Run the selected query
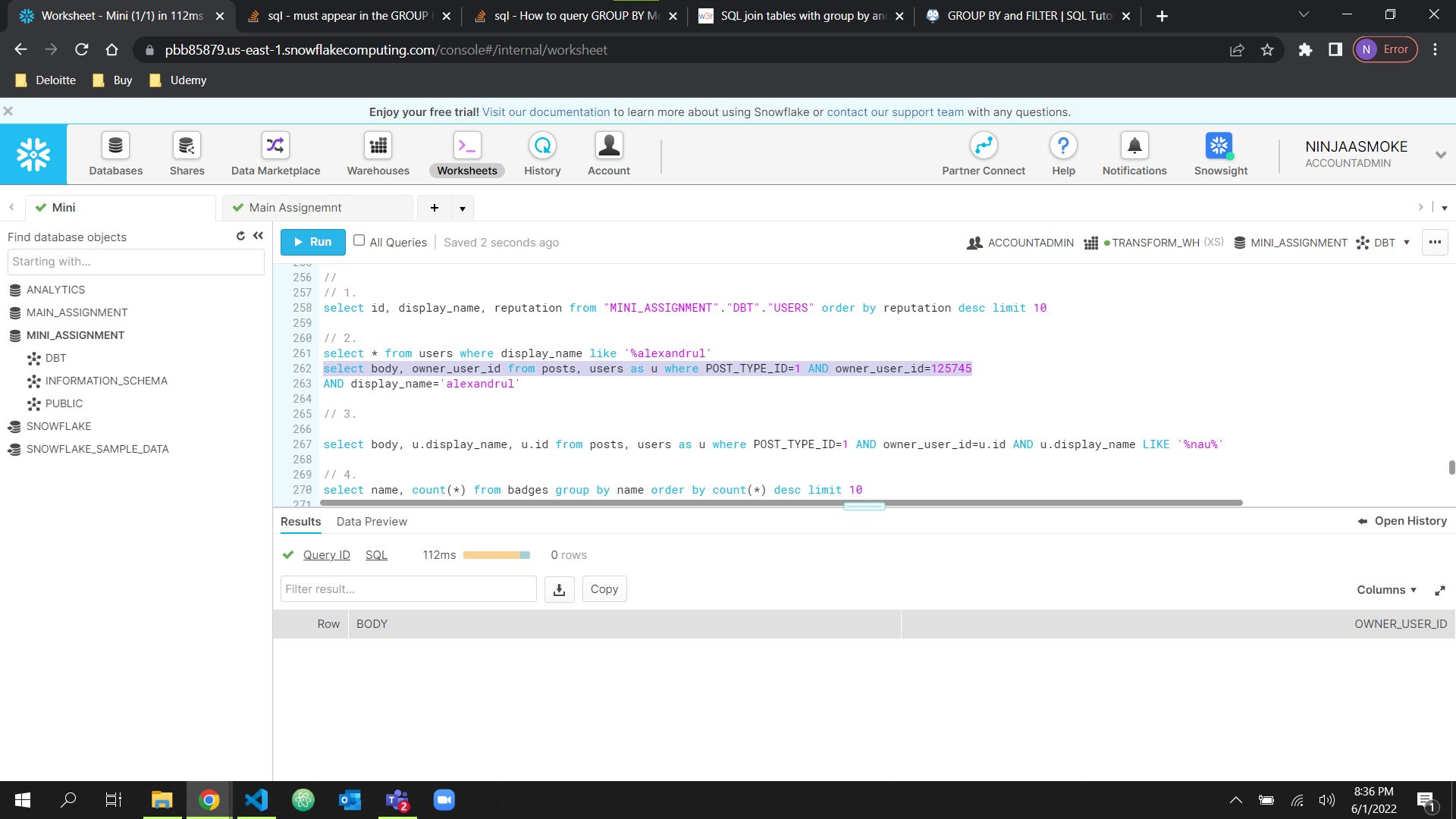1456x819 pixels. pos(312,242)
